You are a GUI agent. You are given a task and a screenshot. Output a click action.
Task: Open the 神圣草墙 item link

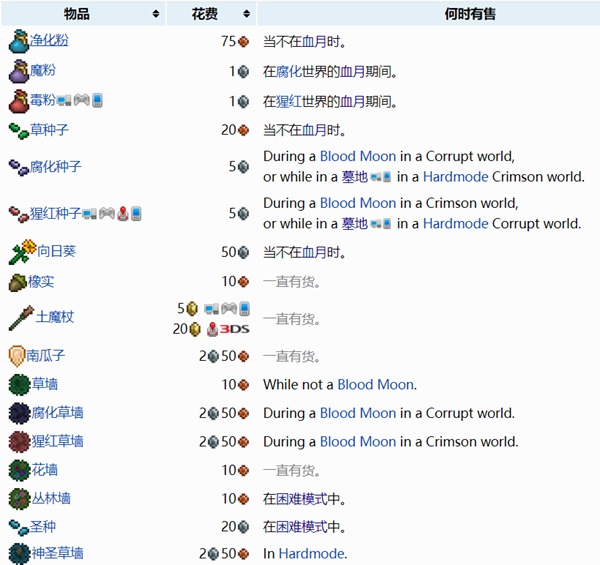57,553
